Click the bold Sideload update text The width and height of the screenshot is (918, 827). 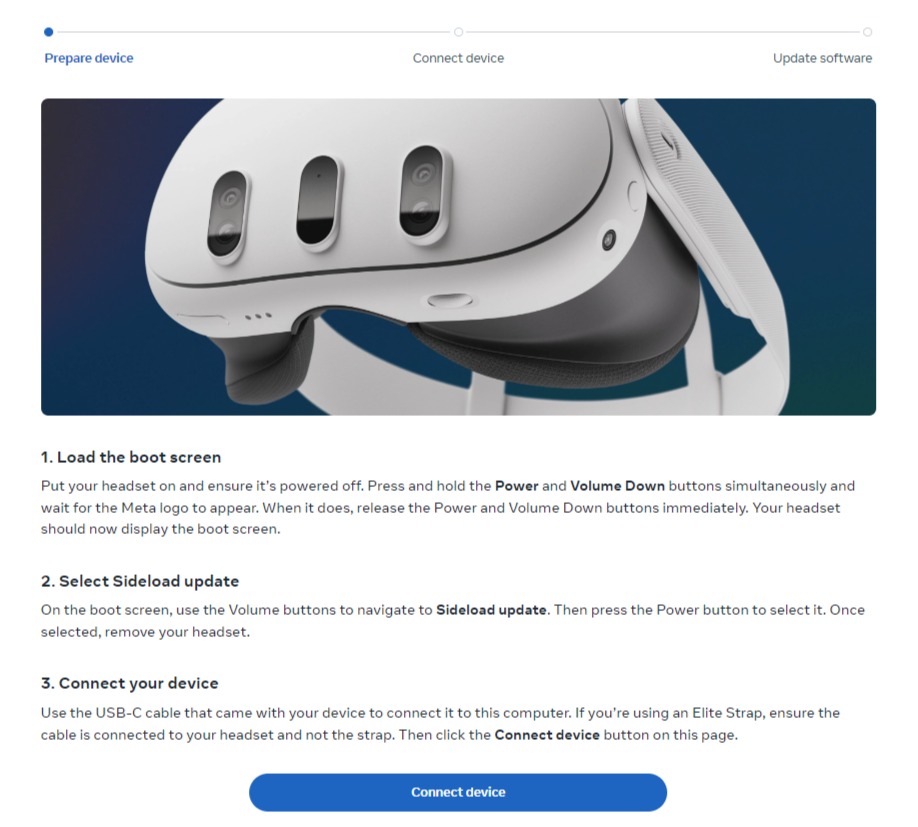coord(491,610)
